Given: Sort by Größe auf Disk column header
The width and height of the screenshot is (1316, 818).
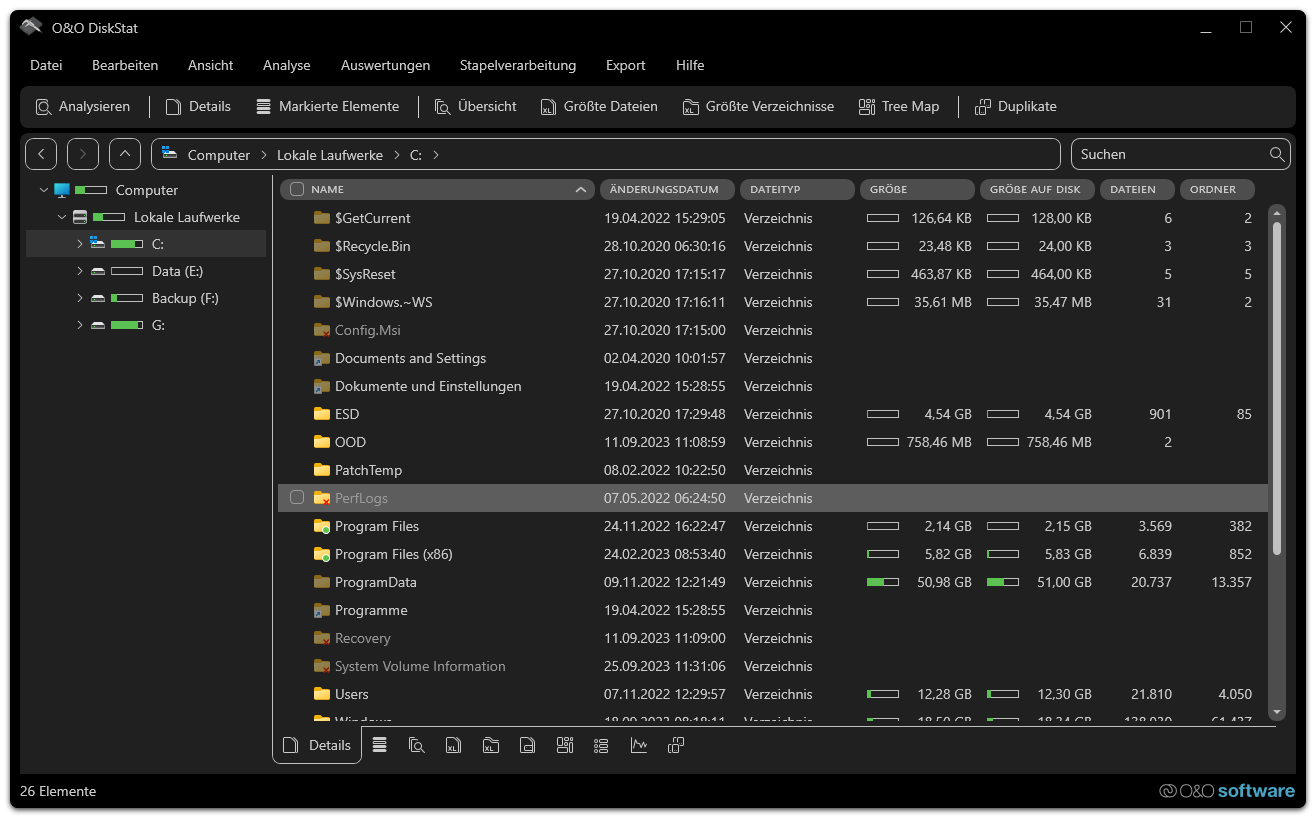Looking at the screenshot, I should tap(1037, 189).
